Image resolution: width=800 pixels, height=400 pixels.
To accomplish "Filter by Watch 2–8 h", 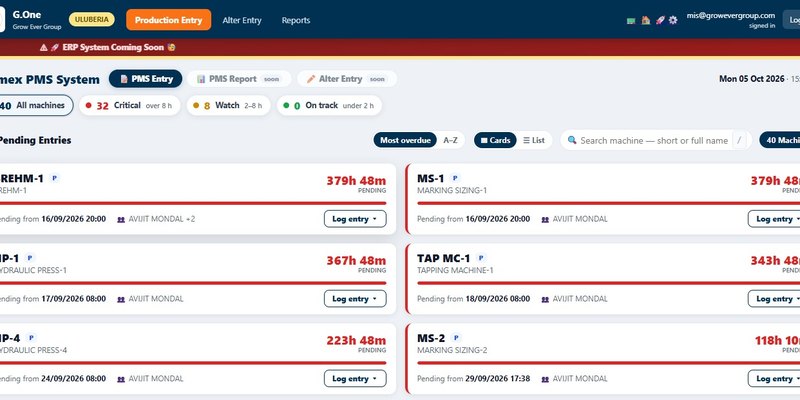I will (228, 106).
